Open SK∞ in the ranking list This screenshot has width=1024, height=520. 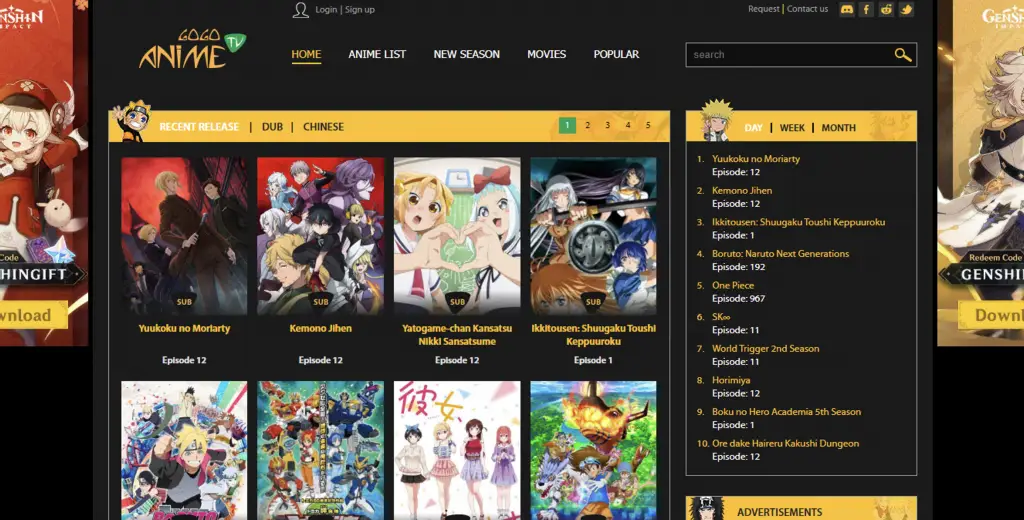pyautogui.click(x=721, y=317)
